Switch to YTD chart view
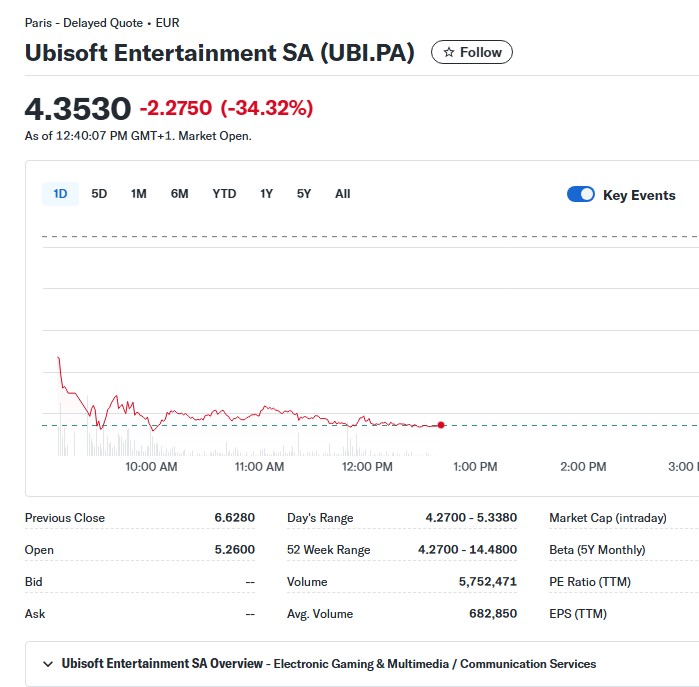The image size is (699, 687). tap(224, 194)
